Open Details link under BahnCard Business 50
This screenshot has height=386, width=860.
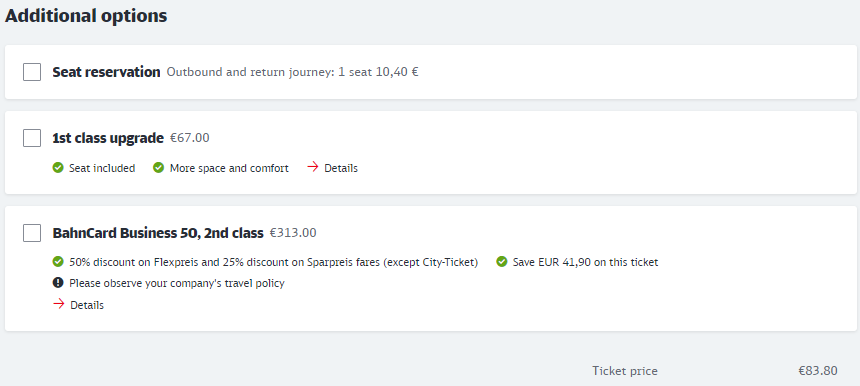tap(87, 305)
